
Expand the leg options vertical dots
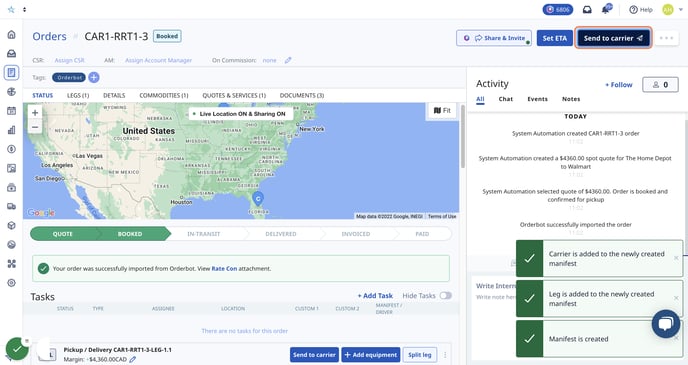(x=445, y=354)
